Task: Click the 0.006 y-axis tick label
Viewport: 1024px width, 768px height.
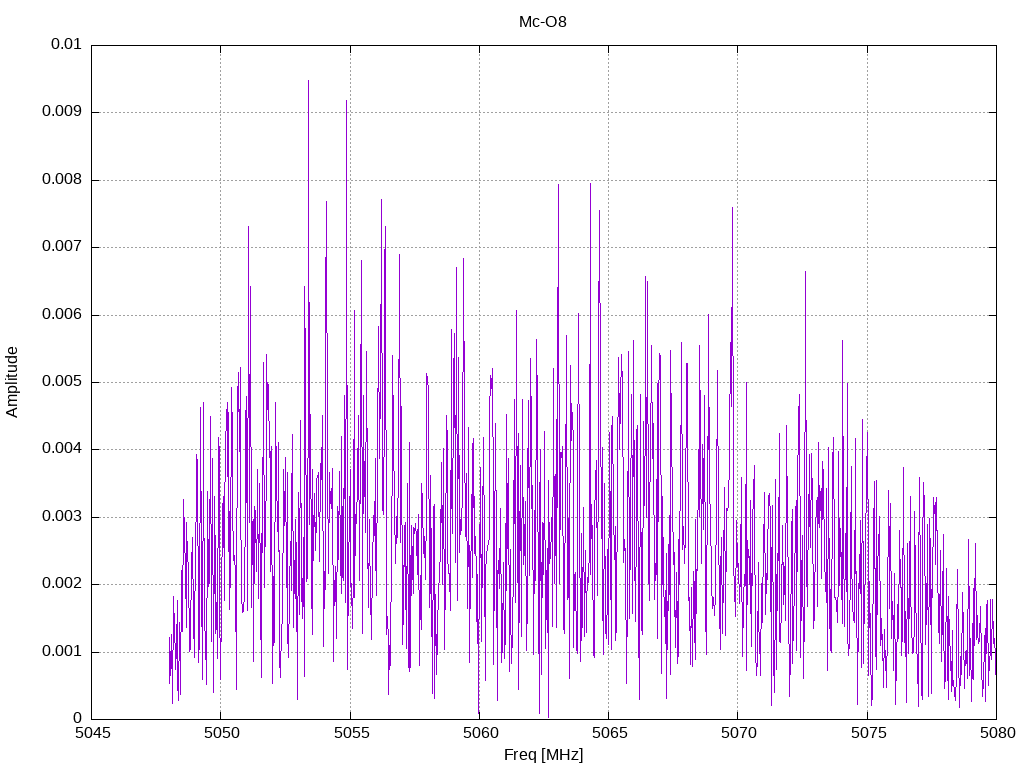Action: tap(62, 314)
